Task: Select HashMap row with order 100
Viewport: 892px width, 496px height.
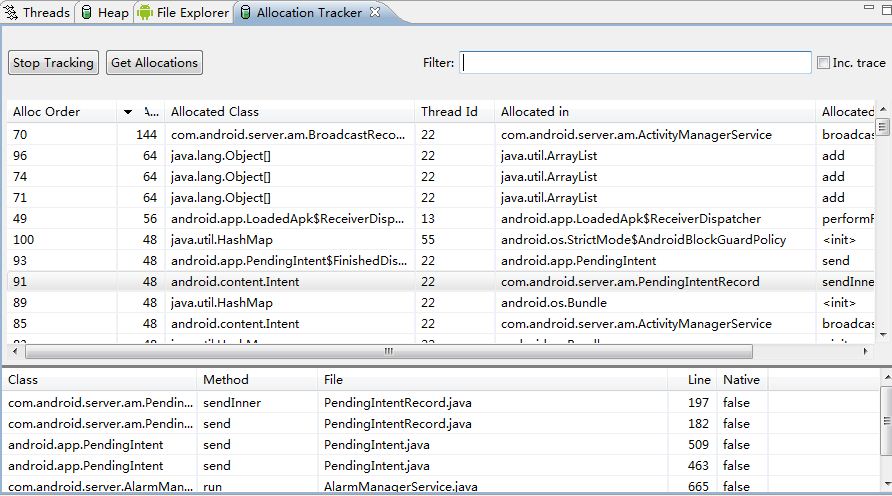Action: point(441,240)
